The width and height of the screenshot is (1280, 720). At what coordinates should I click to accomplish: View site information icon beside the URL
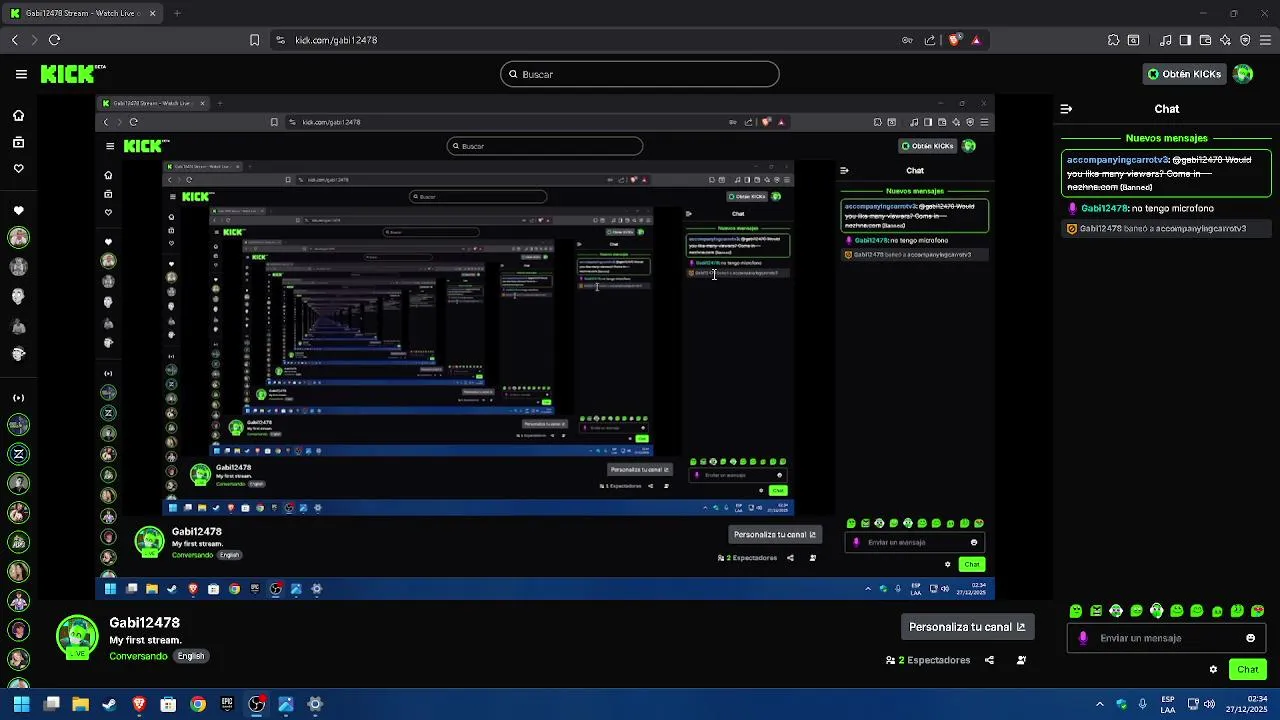coord(280,40)
